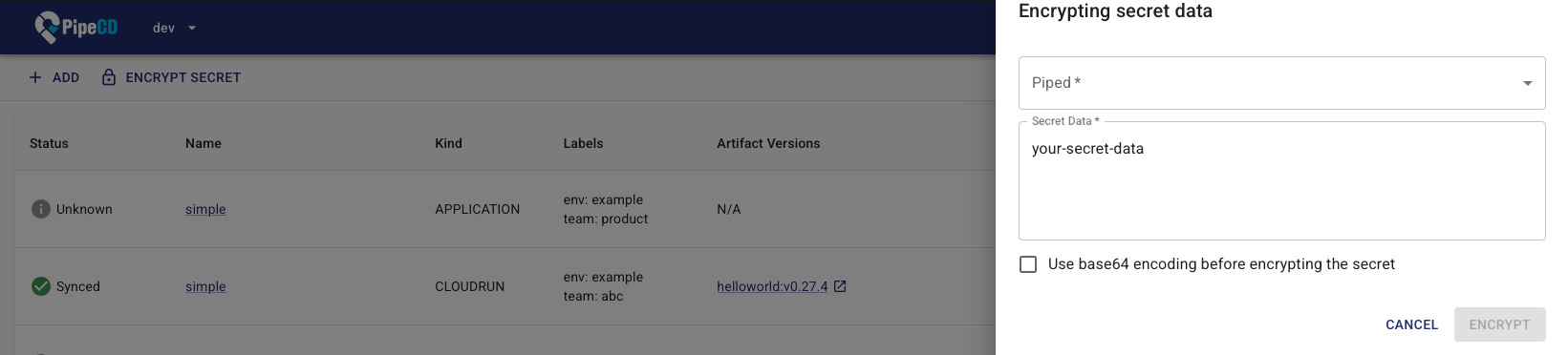Open the simple APPLICATION link
Image resolution: width=1568 pixels, height=355 pixels.
click(205, 209)
